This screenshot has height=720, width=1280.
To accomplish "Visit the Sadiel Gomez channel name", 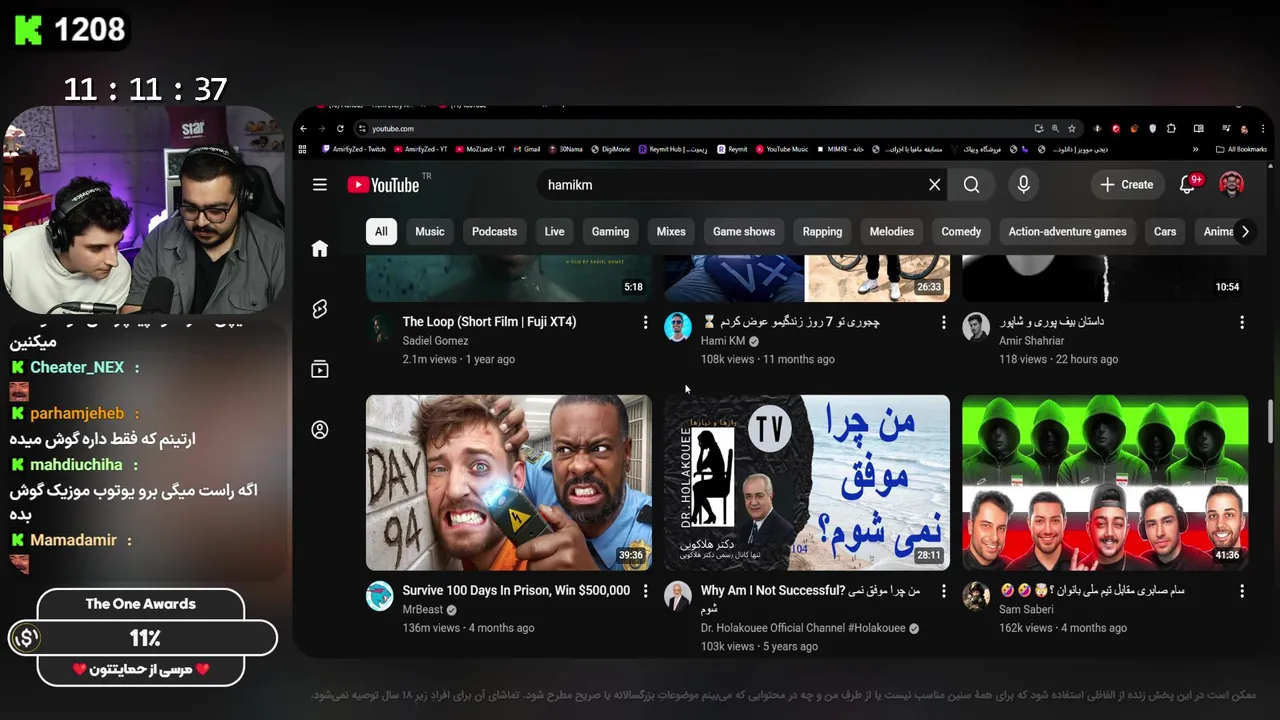I will (x=435, y=341).
